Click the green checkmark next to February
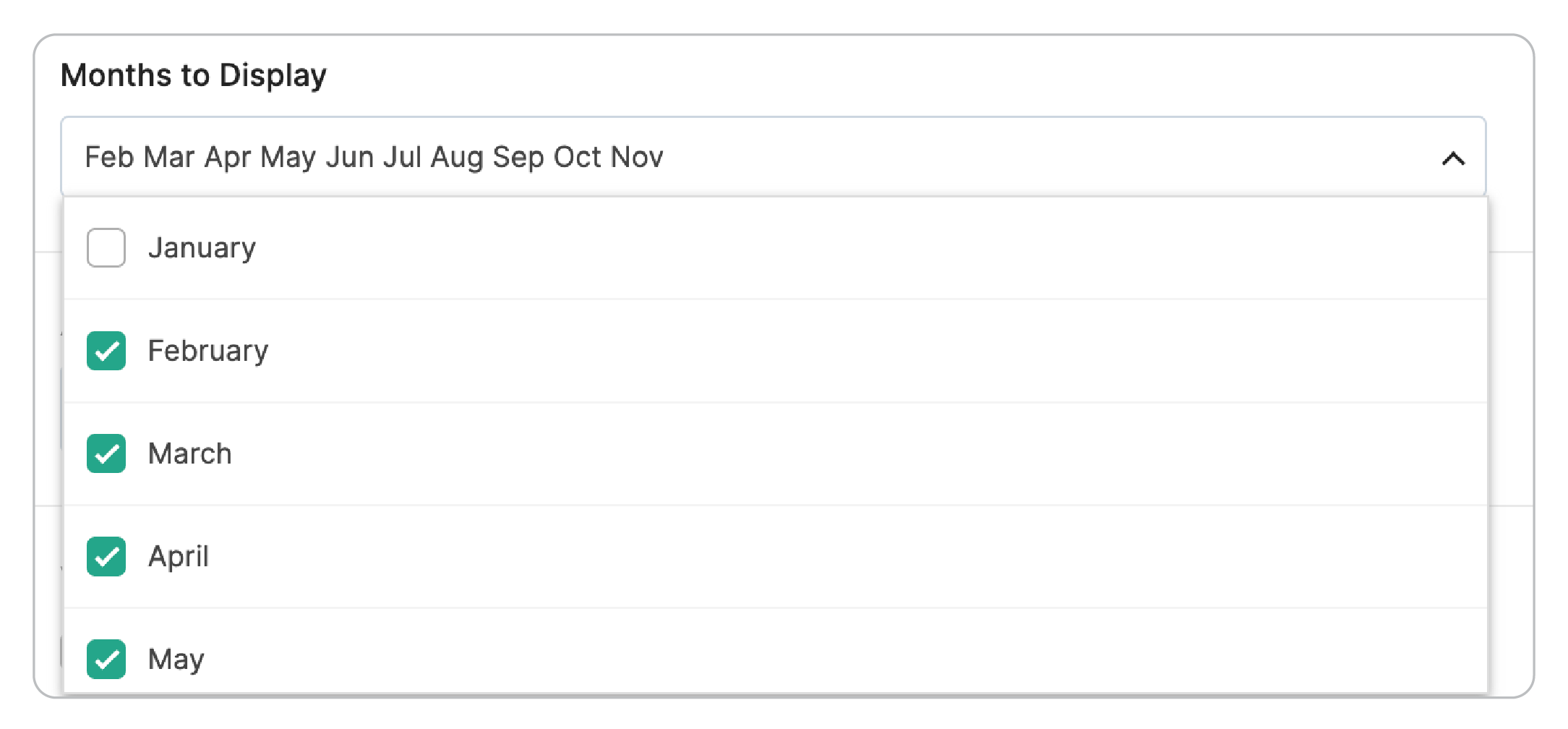Screen dimensions: 1568x729 click(106, 351)
